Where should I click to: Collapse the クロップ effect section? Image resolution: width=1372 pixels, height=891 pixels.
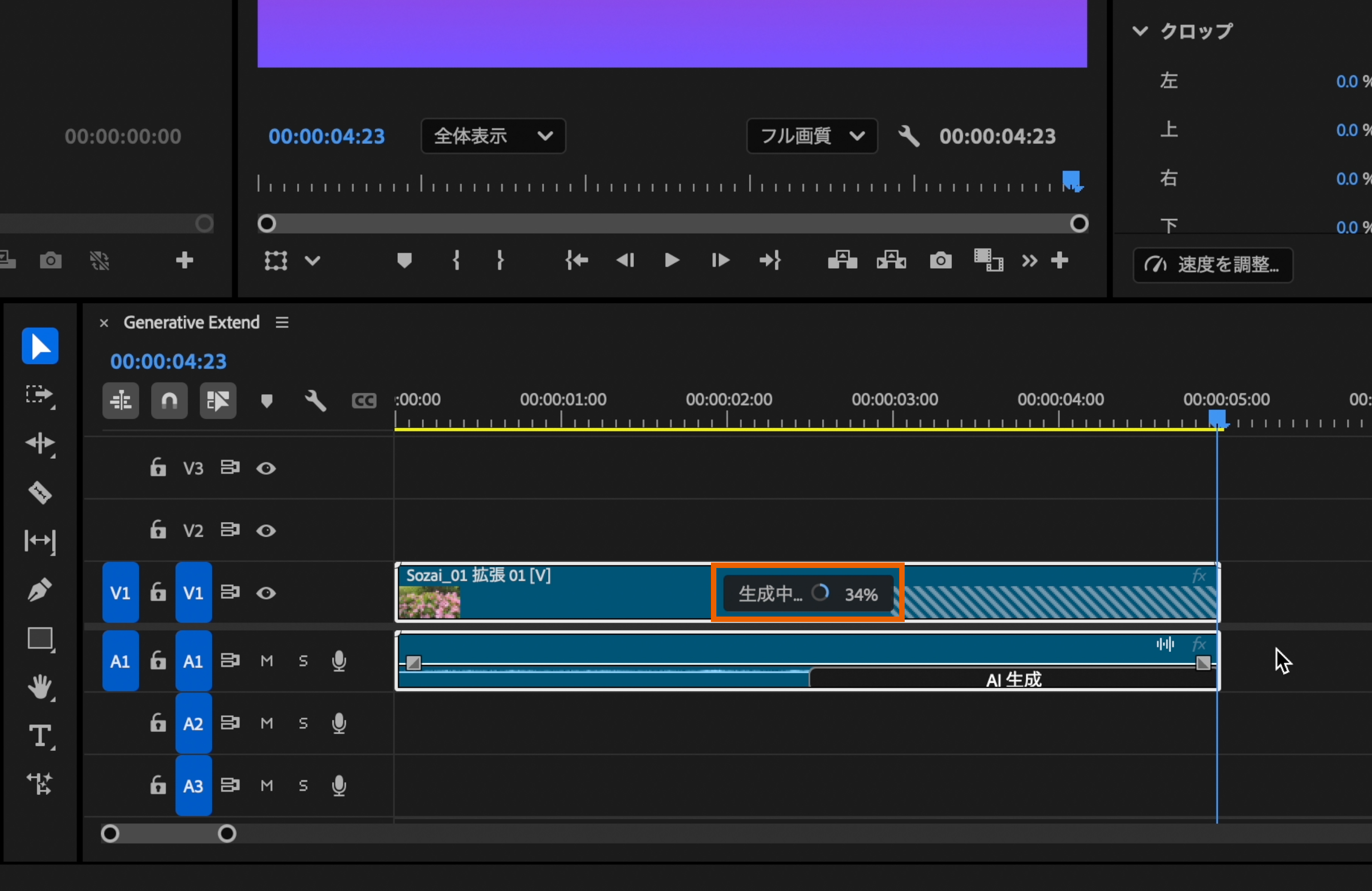(1140, 31)
